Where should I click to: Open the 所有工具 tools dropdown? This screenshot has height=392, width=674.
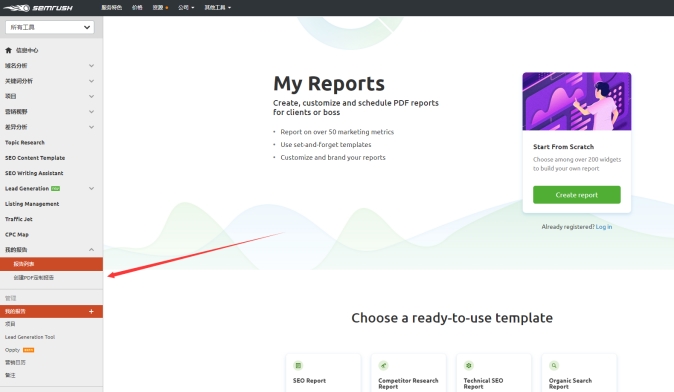[x=50, y=27]
